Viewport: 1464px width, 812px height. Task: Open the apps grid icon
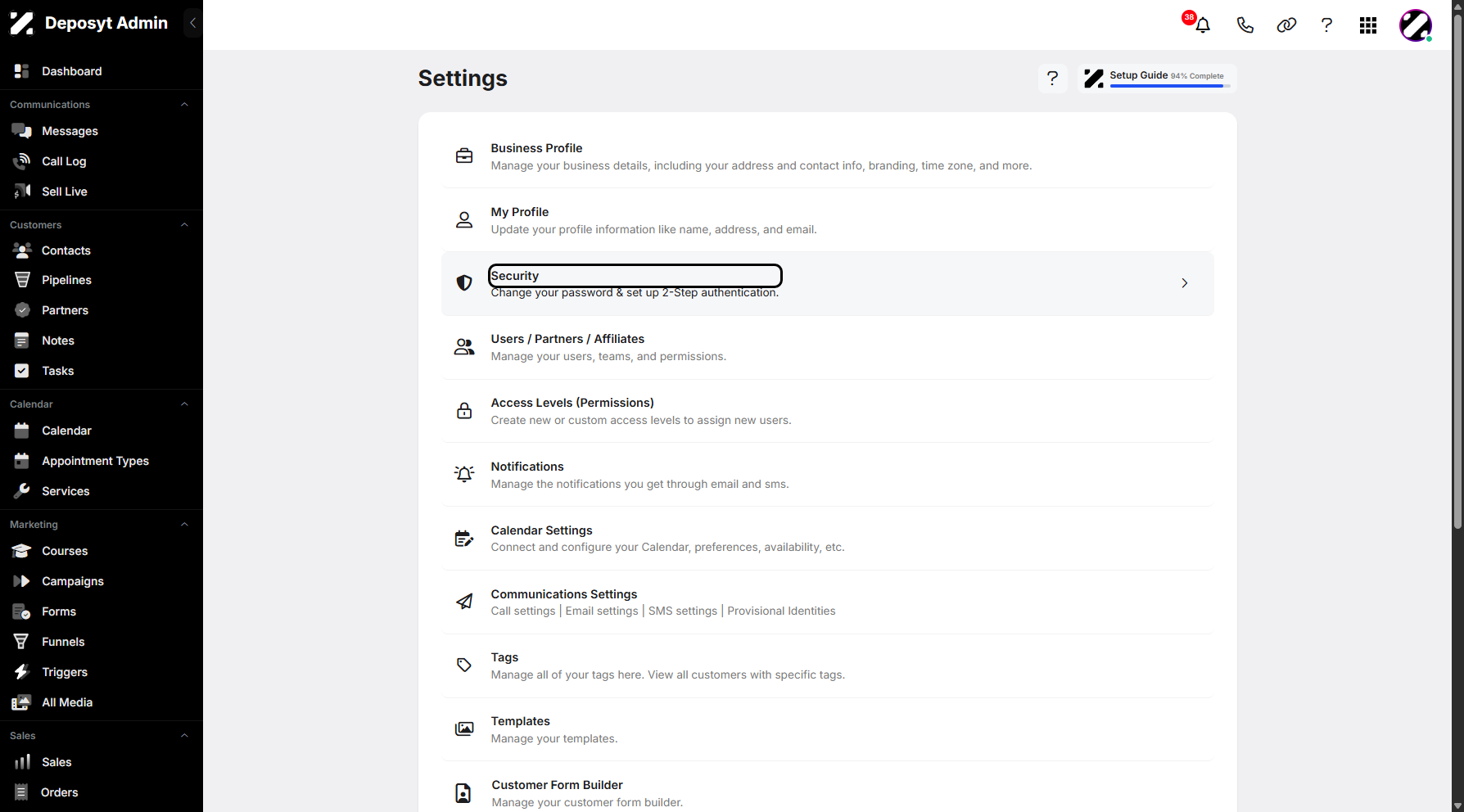click(x=1368, y=25)
